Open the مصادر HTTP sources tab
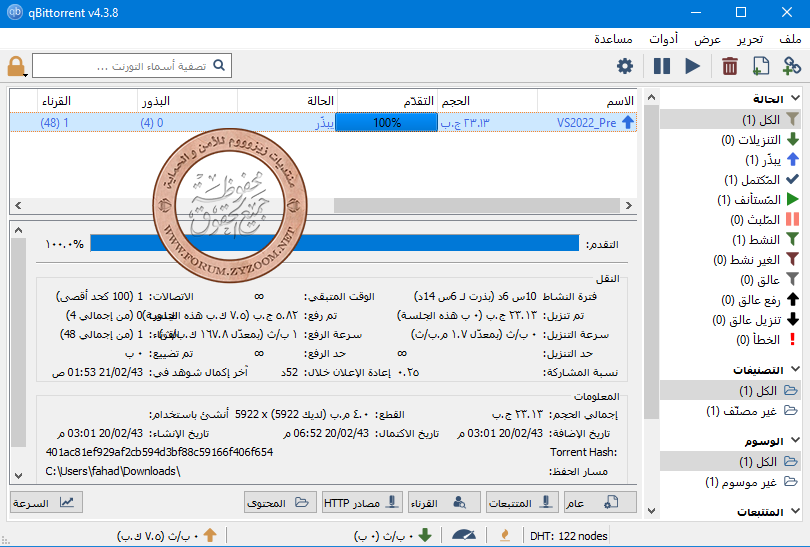Image resolution: width=810 pixels, height=547 pixels. coord(362,503)
